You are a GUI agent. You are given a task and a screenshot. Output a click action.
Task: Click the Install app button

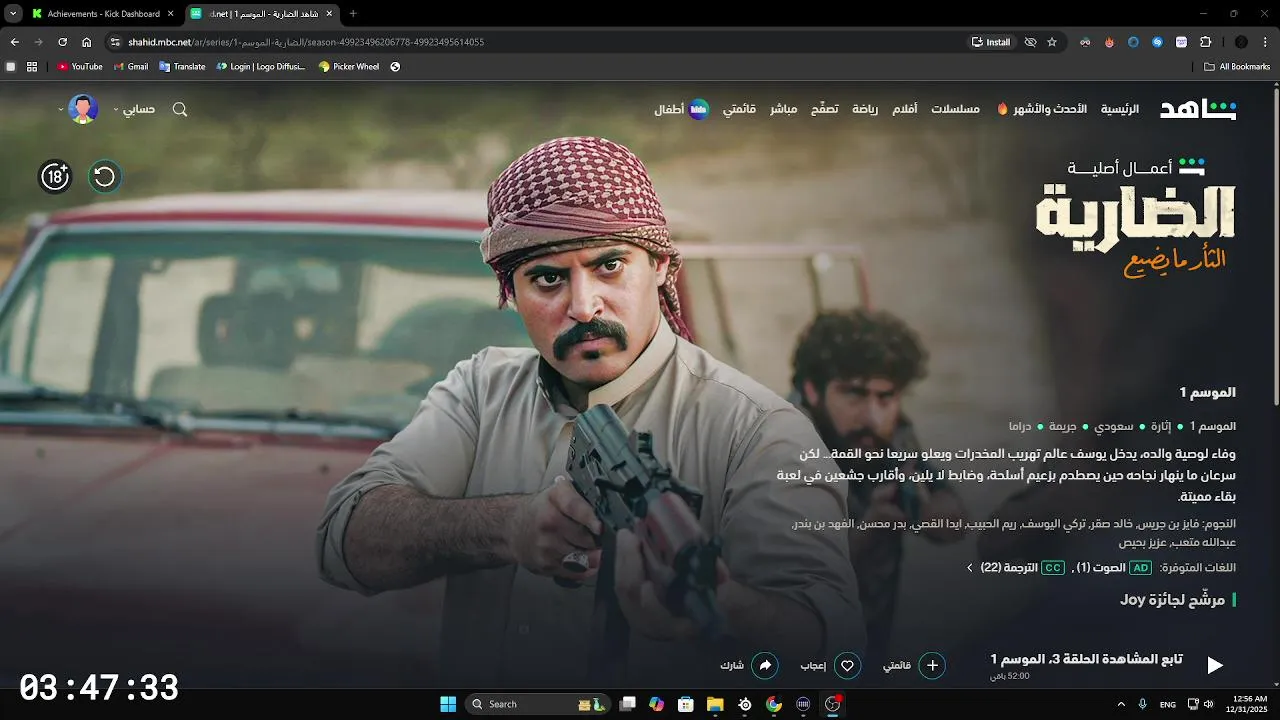pyautogui.click(x=991, y=42)
